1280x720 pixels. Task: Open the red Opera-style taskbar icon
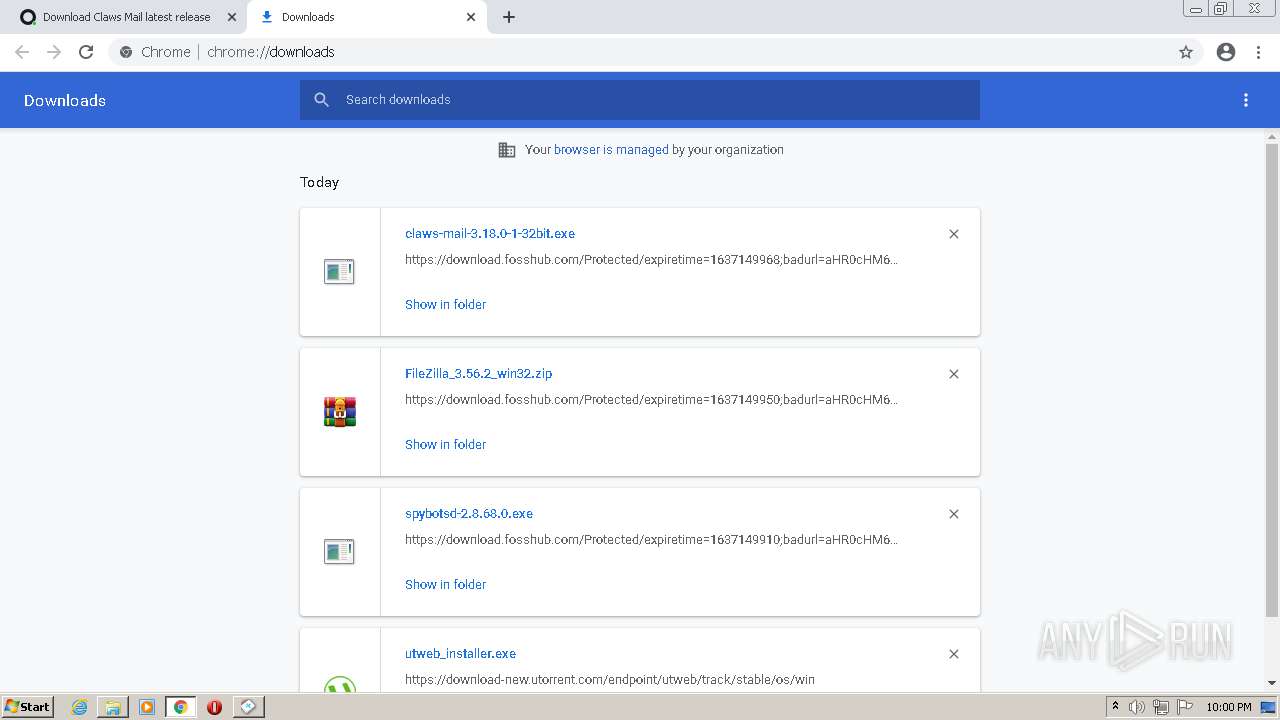(214, 707)
